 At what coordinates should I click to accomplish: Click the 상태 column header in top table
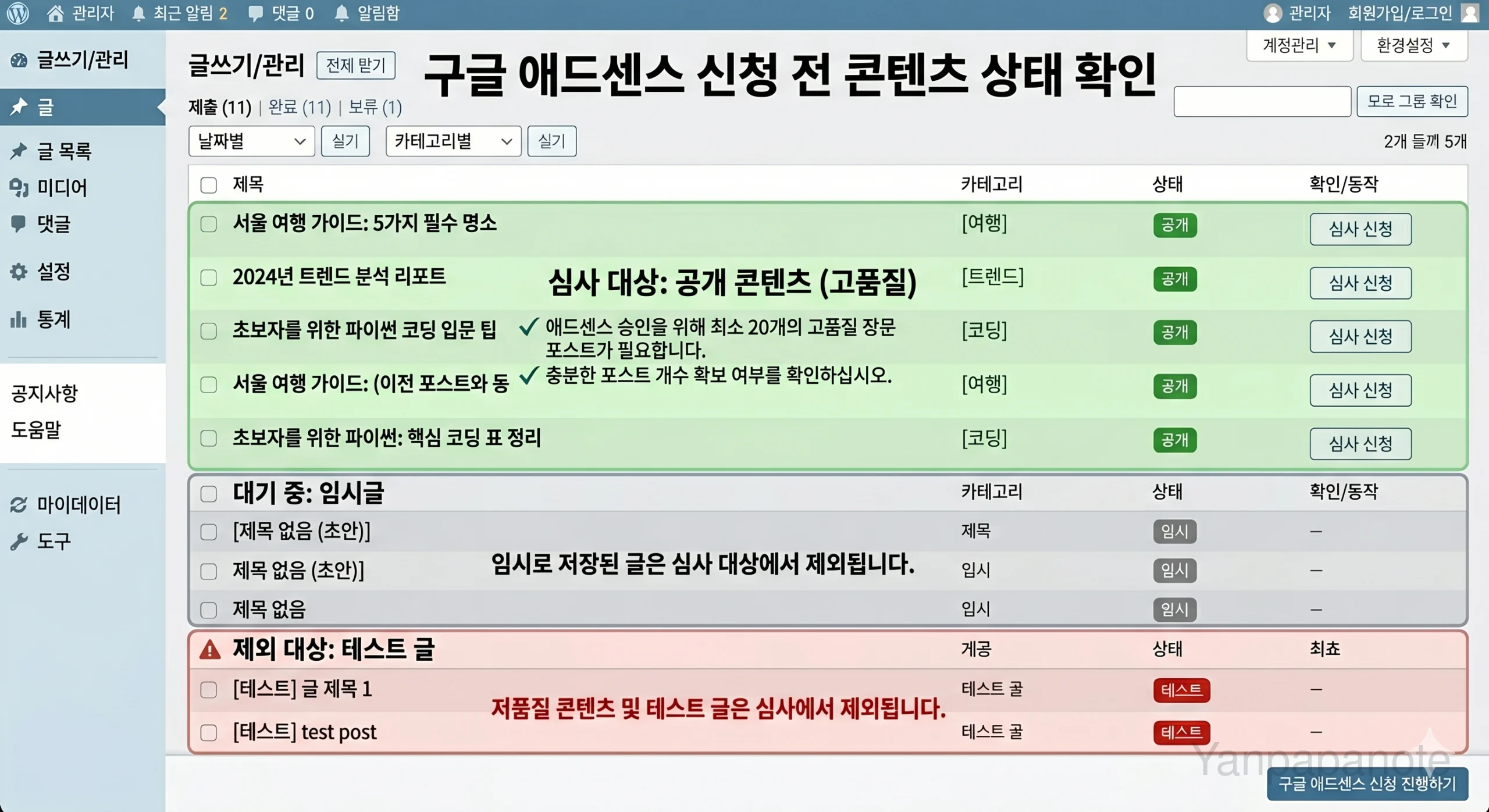coord(1167,185)
